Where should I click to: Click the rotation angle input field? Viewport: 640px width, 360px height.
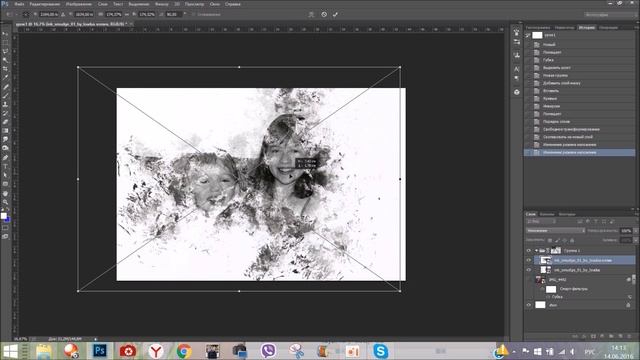173,14
